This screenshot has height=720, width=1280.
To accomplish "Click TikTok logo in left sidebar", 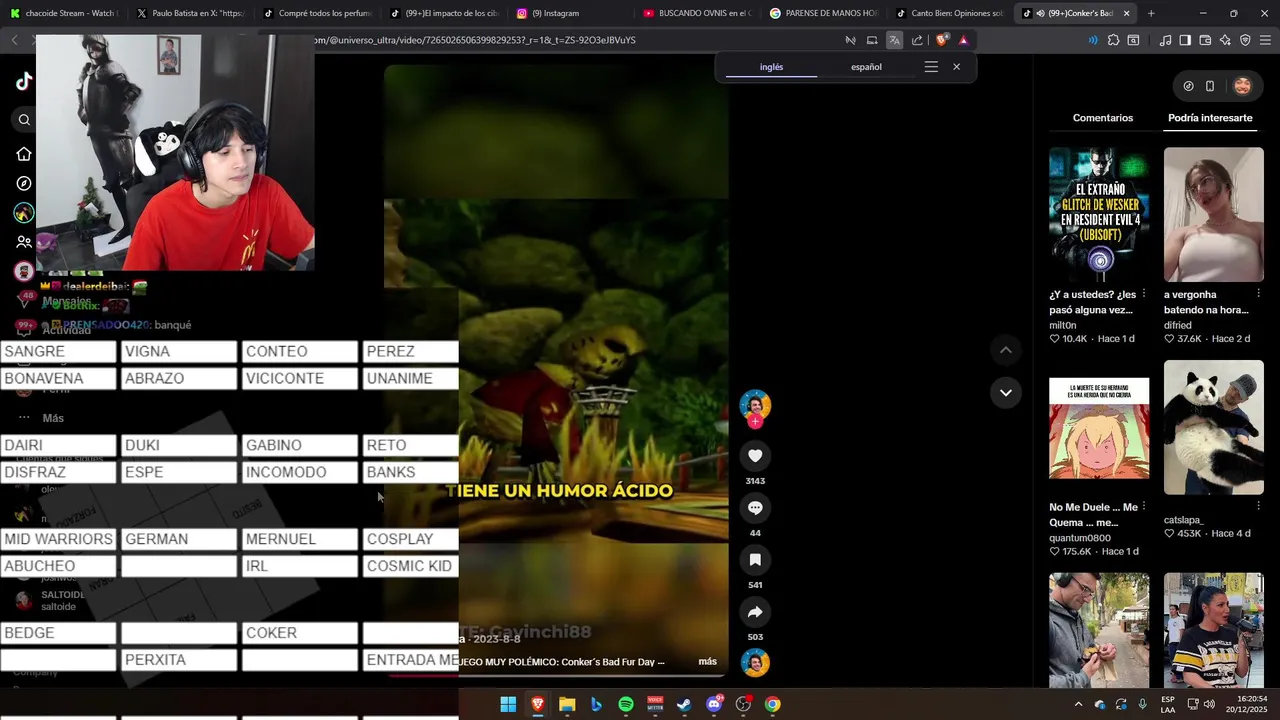I will tap(24, 82).
